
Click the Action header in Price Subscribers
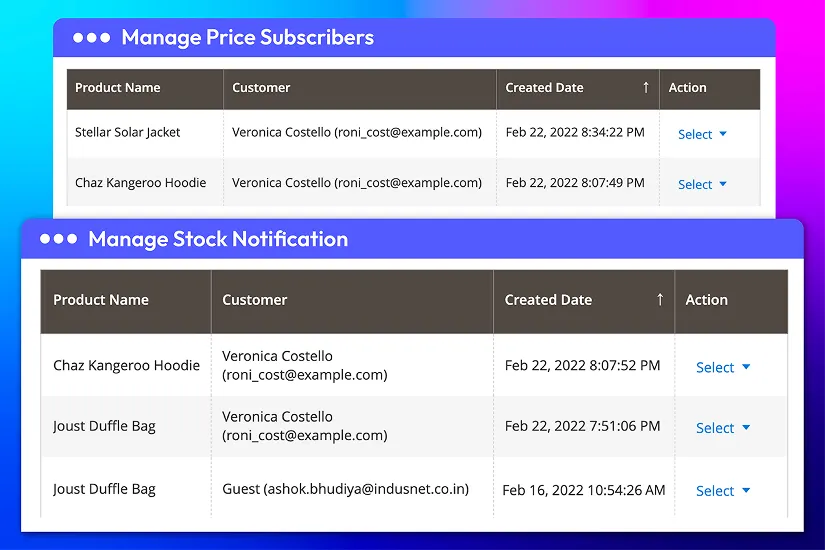687,87
